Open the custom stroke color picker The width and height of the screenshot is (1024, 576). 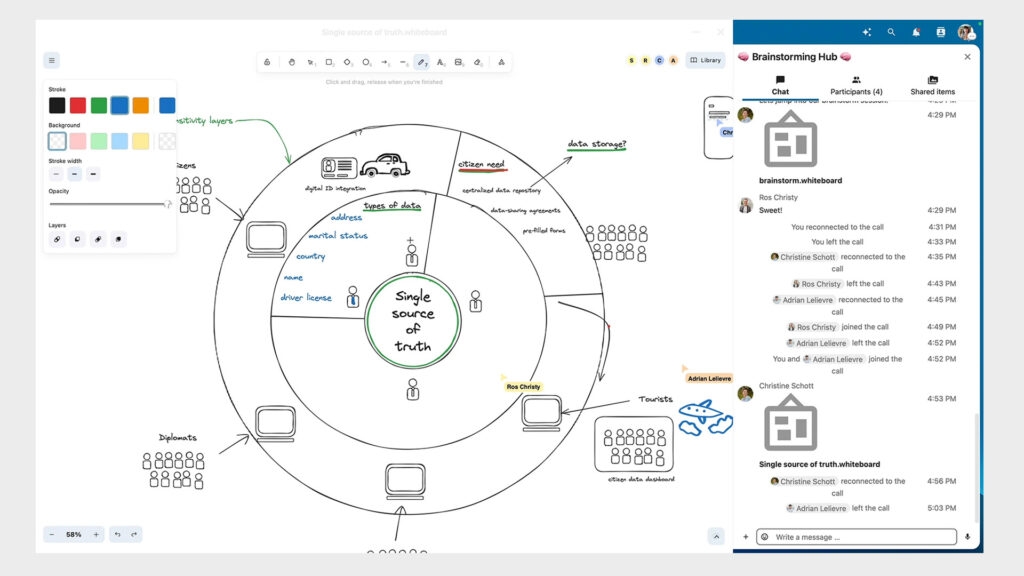pos(167,105)
